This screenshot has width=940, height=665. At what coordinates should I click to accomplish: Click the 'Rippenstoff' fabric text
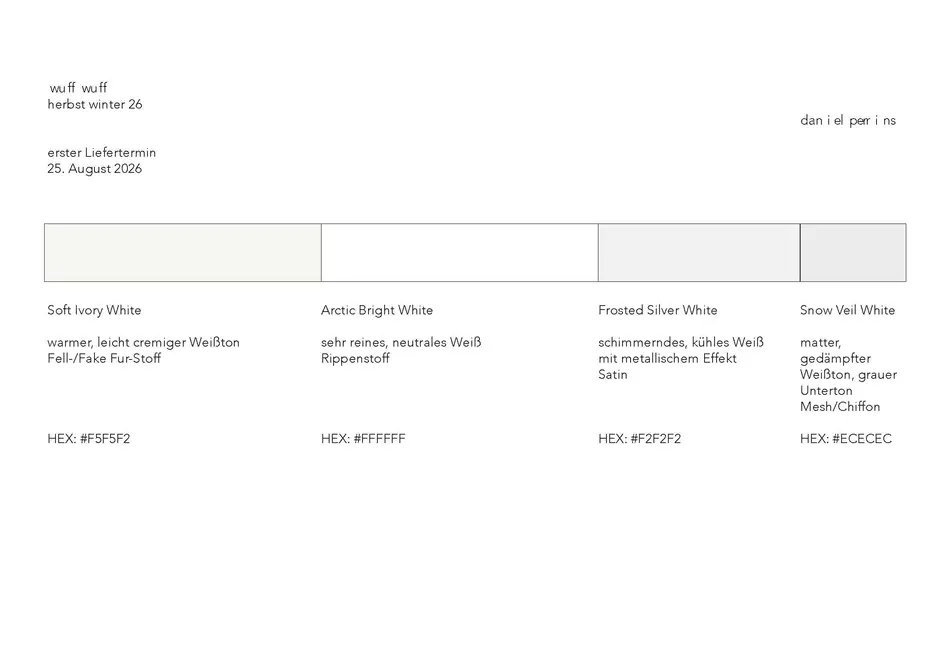point(355,358)
